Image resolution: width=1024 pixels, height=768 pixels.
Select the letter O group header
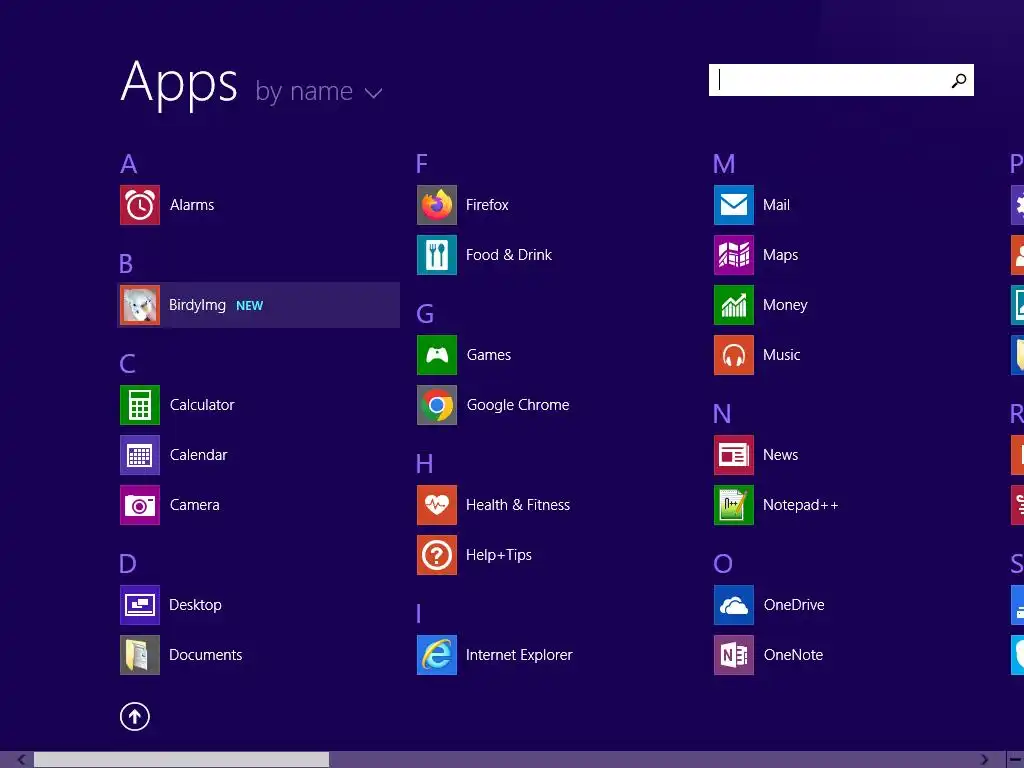point(723,564)
